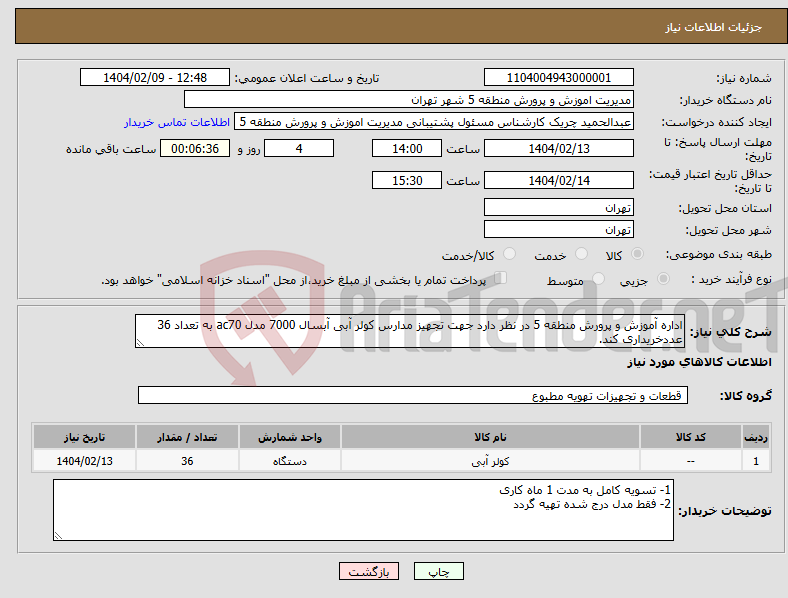This screenshot has height=598, width=788.
Task: Click the remaining days field showing 4
Action: pyautogui.click(x=299, y=148)
